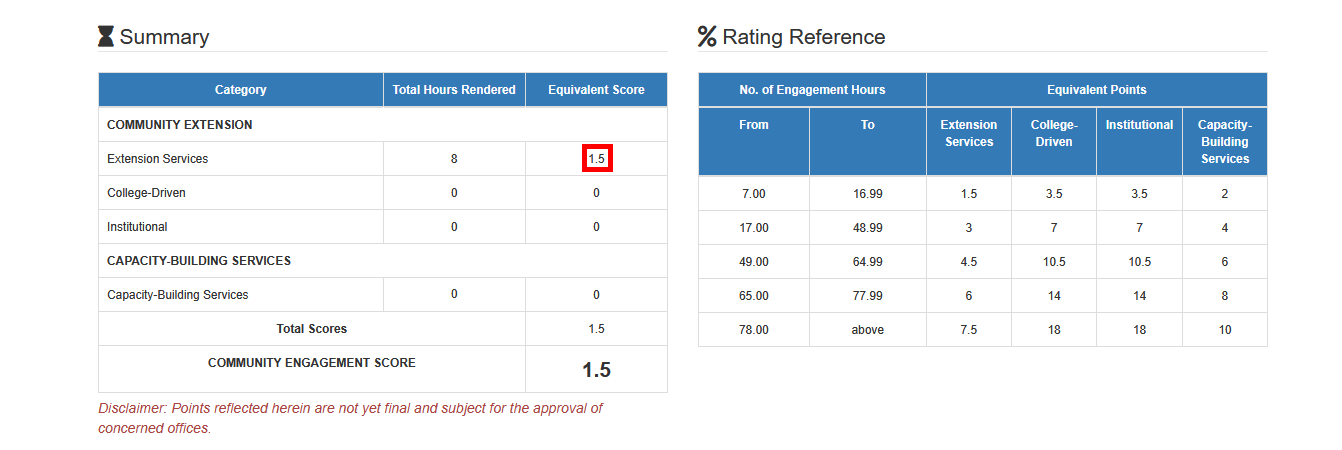Click the Extension Services row label in Summary
The height and width of the screenshot is (450, 1342).
click(158, 159)
